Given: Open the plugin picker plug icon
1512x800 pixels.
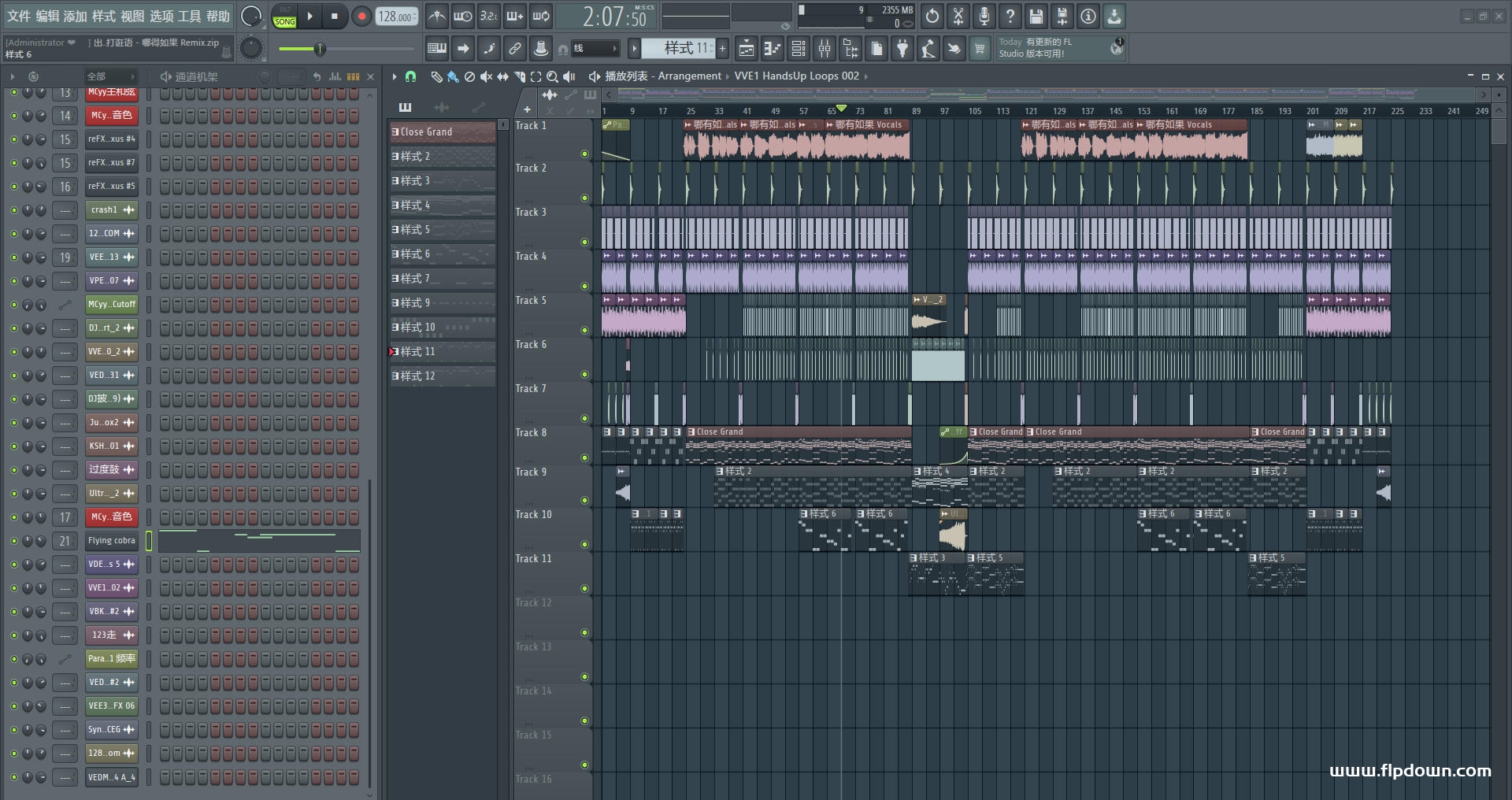Looking at the screenshot, I should tap(902, 50).
